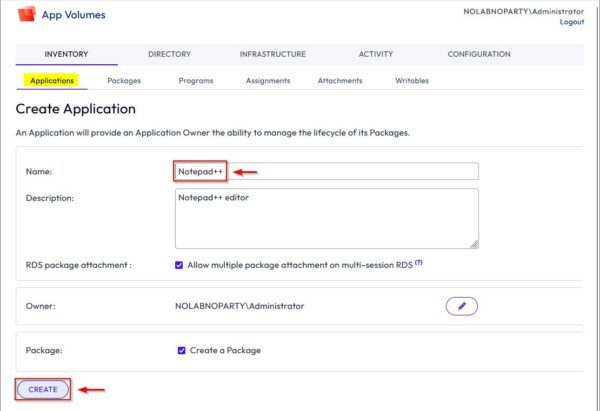Click the Logout link
Screen dimensions: 600x411
(572, 22)
